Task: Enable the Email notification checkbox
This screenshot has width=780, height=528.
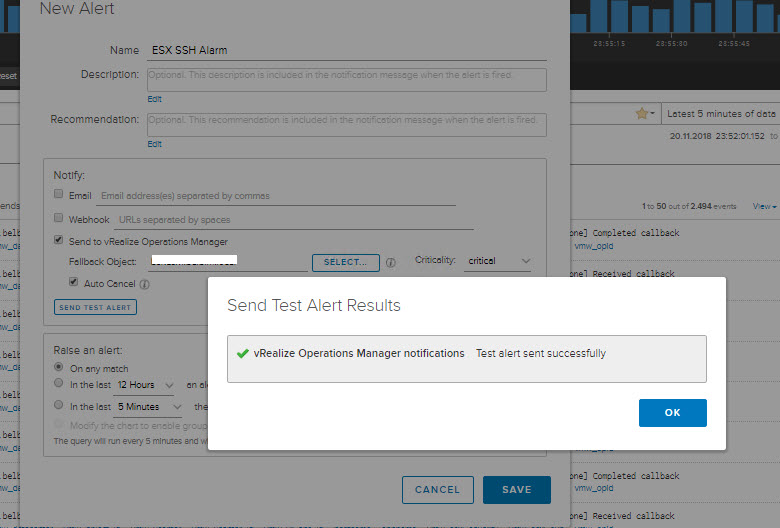Action: coord(59,196)
